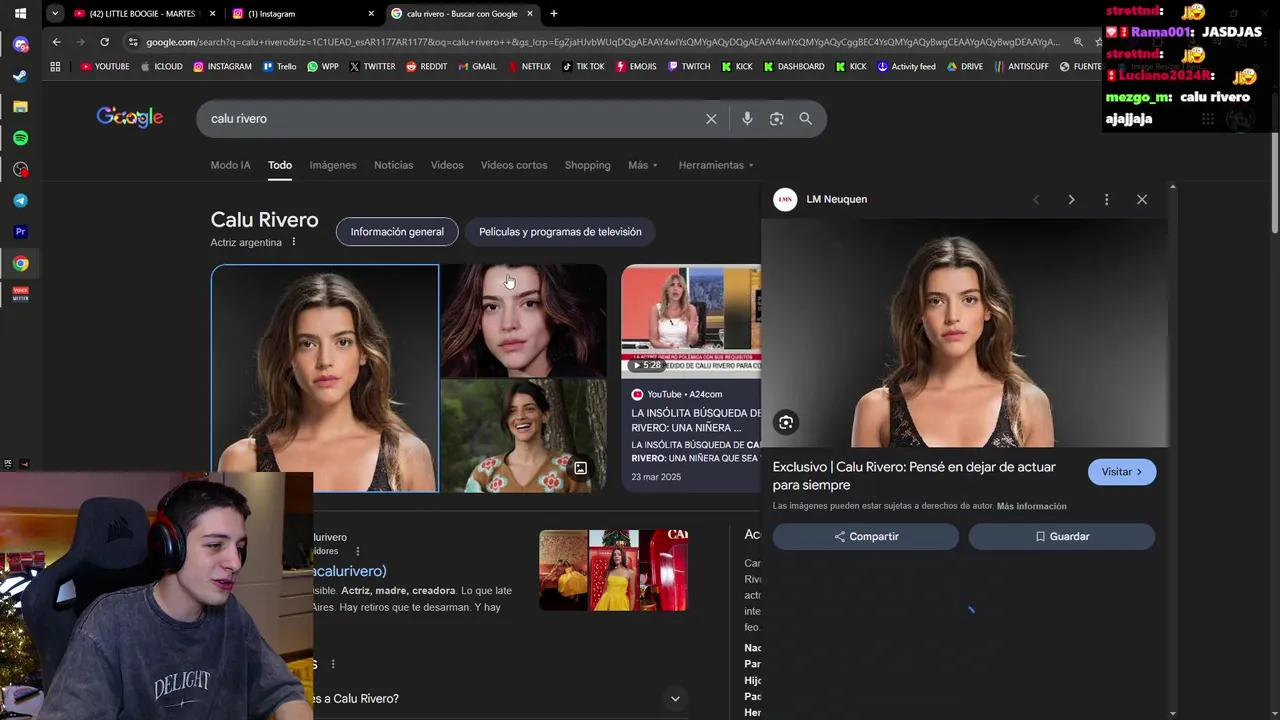Screen dimensions: 1280x720
Task: Switch to the Videos tab
Action: 447,165
